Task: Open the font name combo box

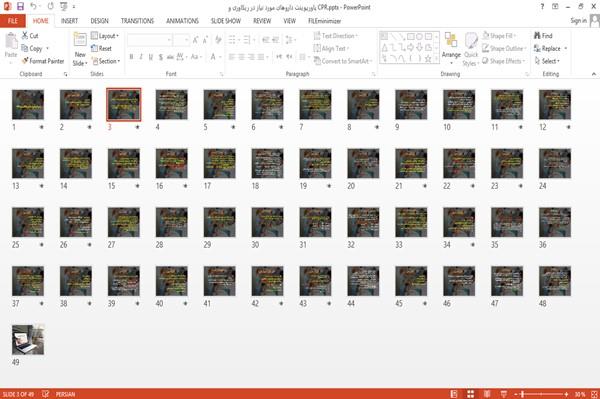Action: pyautogui.click(x=149, y=40)
